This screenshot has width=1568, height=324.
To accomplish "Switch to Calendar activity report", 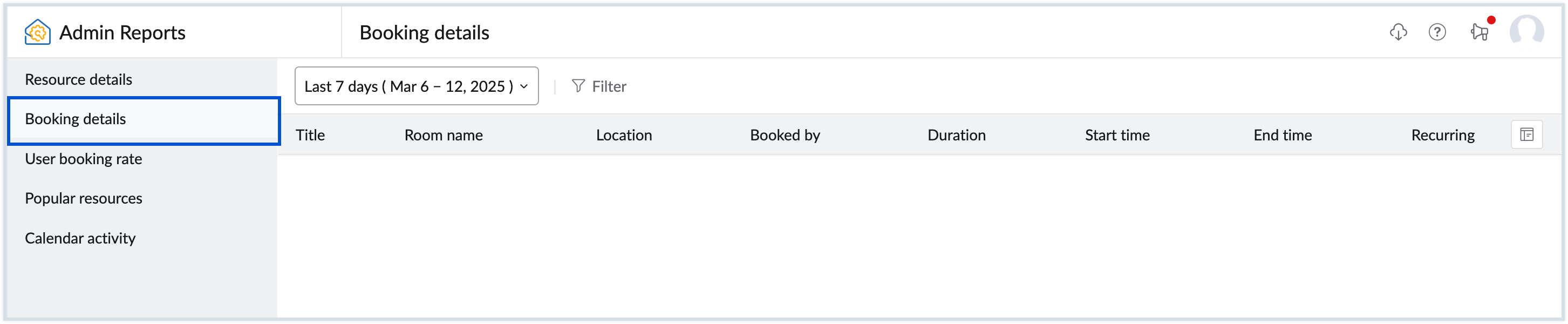I will (80, 238).
